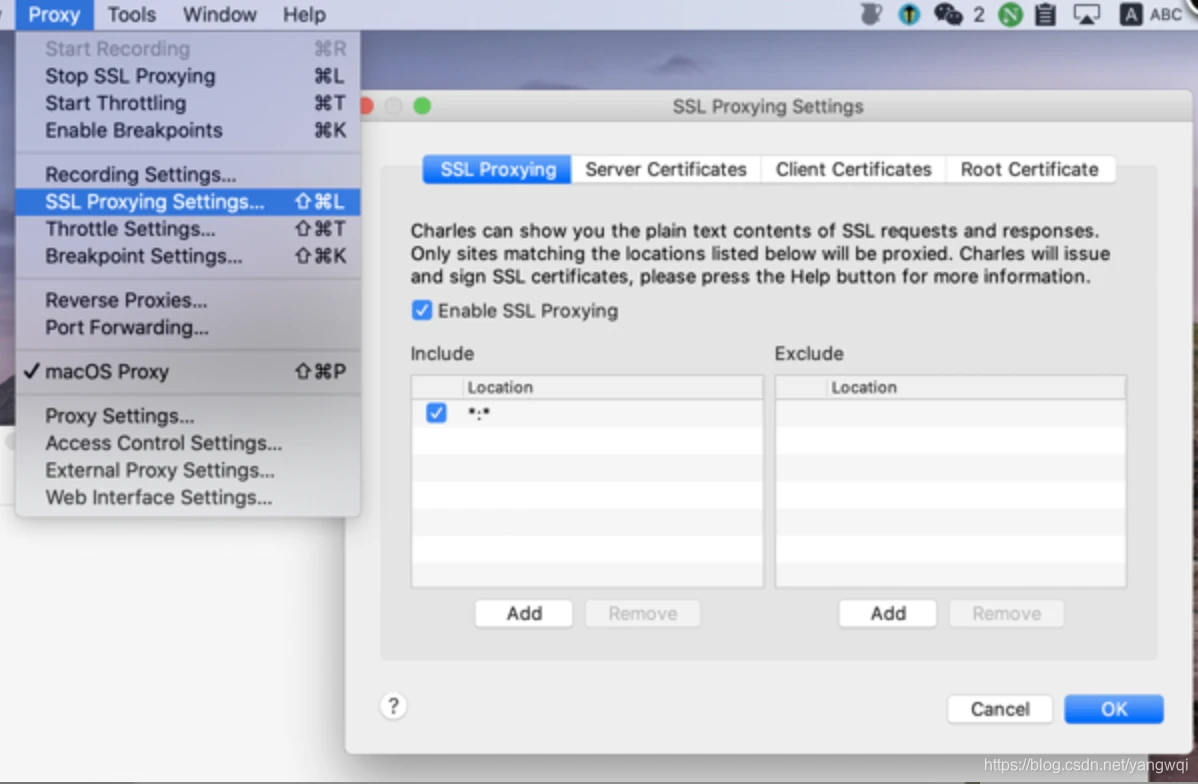Toggle the macOS Proxy menu item

pyautogui.click(x=187, y=371)
